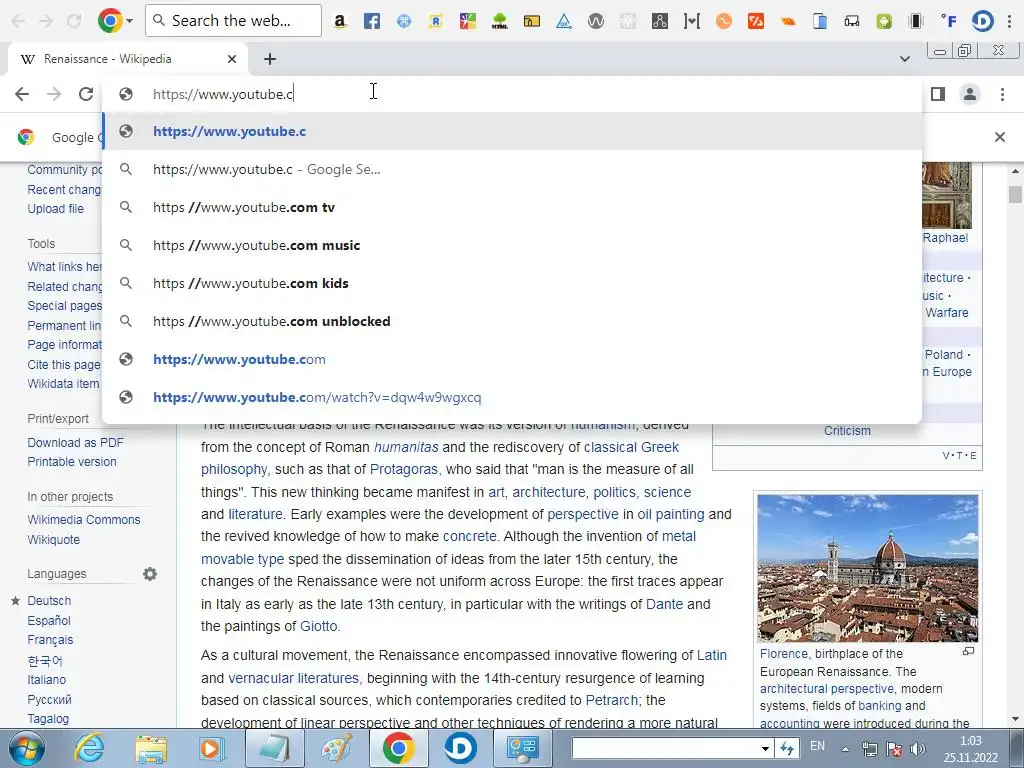Open the 'Download as PDF' link
1024x768 pixels.
75,442
